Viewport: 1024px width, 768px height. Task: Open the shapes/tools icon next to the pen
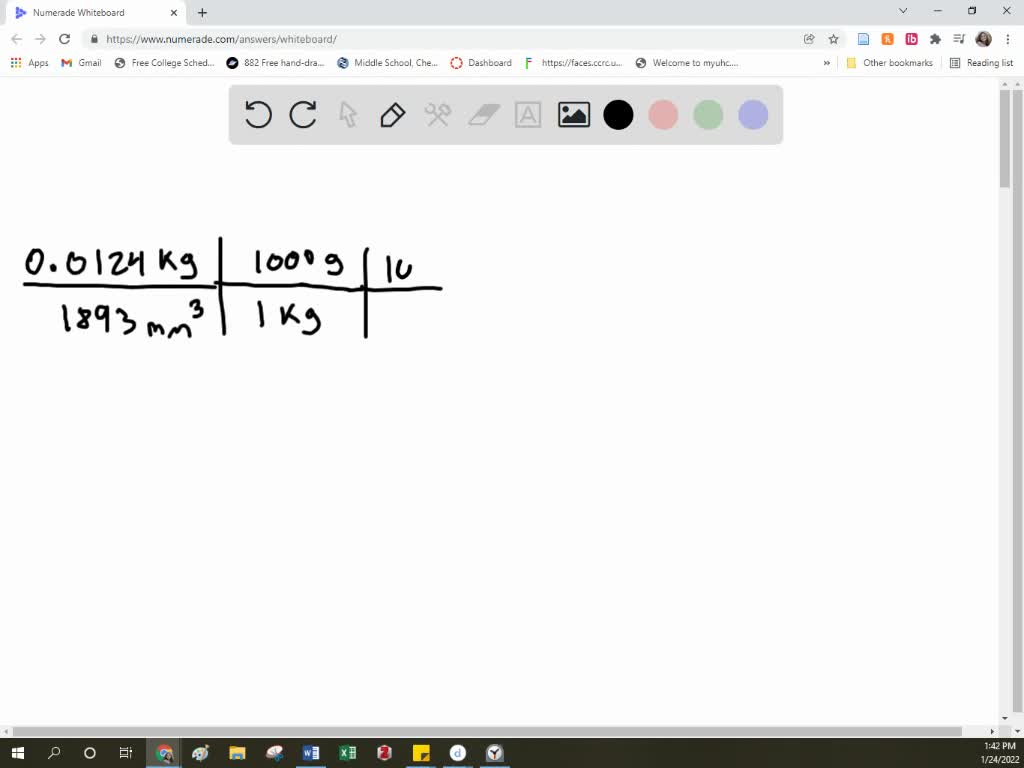pyautogui.click(x=437, y=114)
